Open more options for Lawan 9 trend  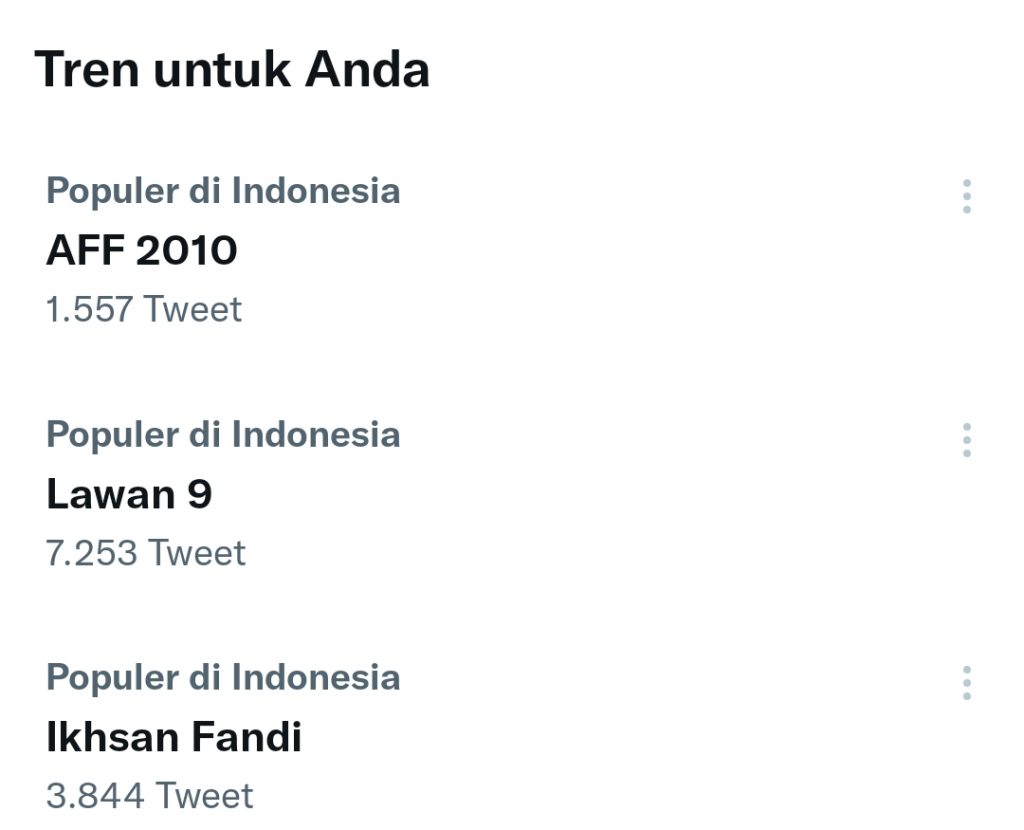point(966,440)
